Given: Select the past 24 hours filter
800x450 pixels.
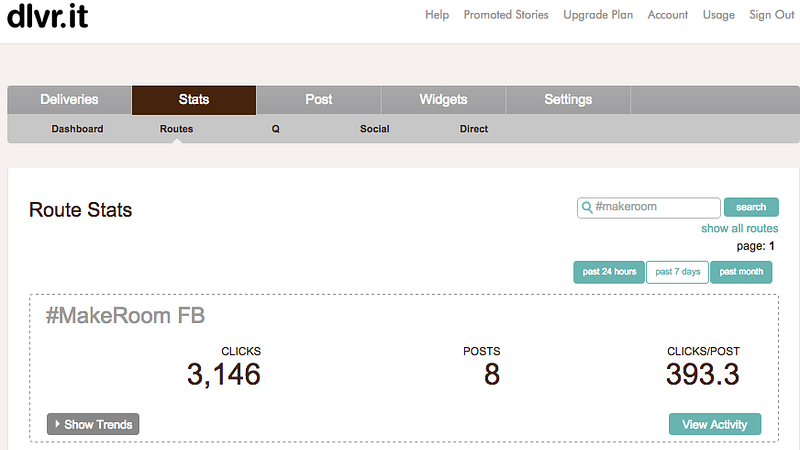Looking at the screenshot, I should pos(609,272).
